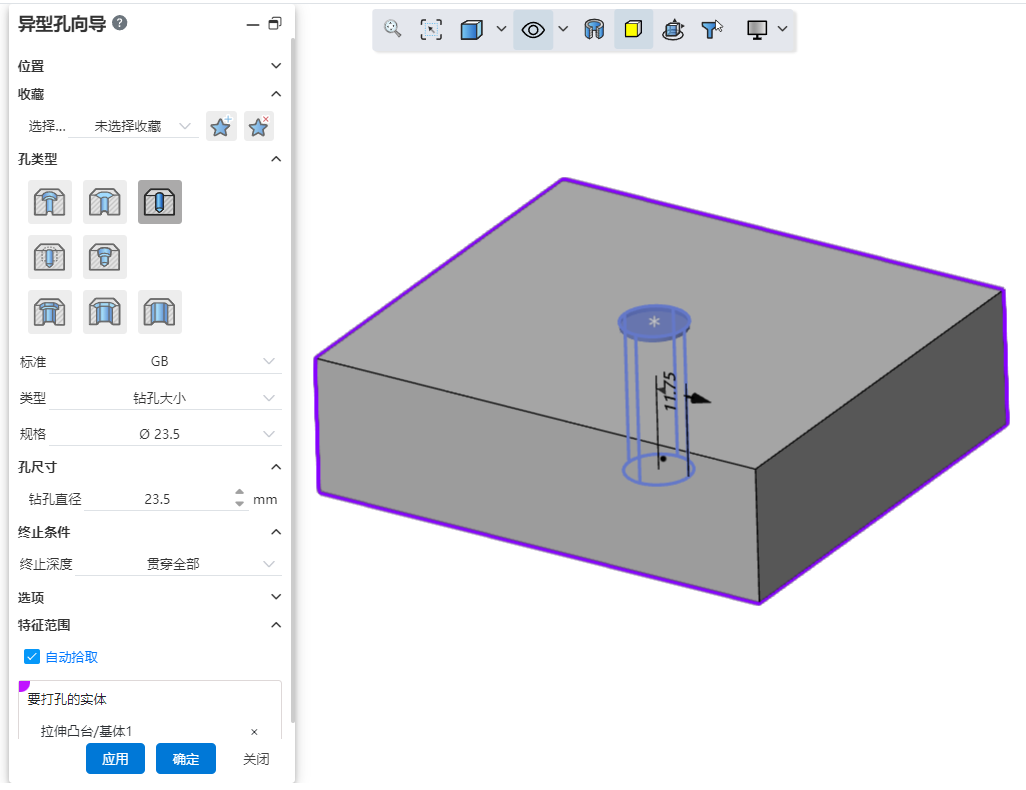1026x790 pixels.
Task: Open the hole wizard help icon
Action: pos(120,23)
